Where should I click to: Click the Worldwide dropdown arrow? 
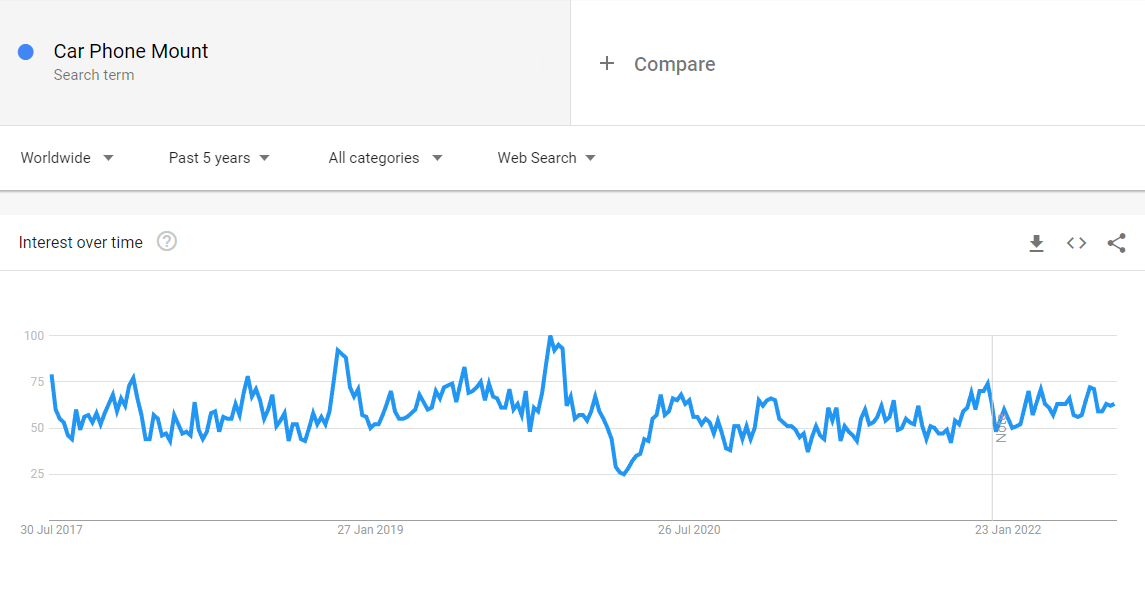pos(108,158)
